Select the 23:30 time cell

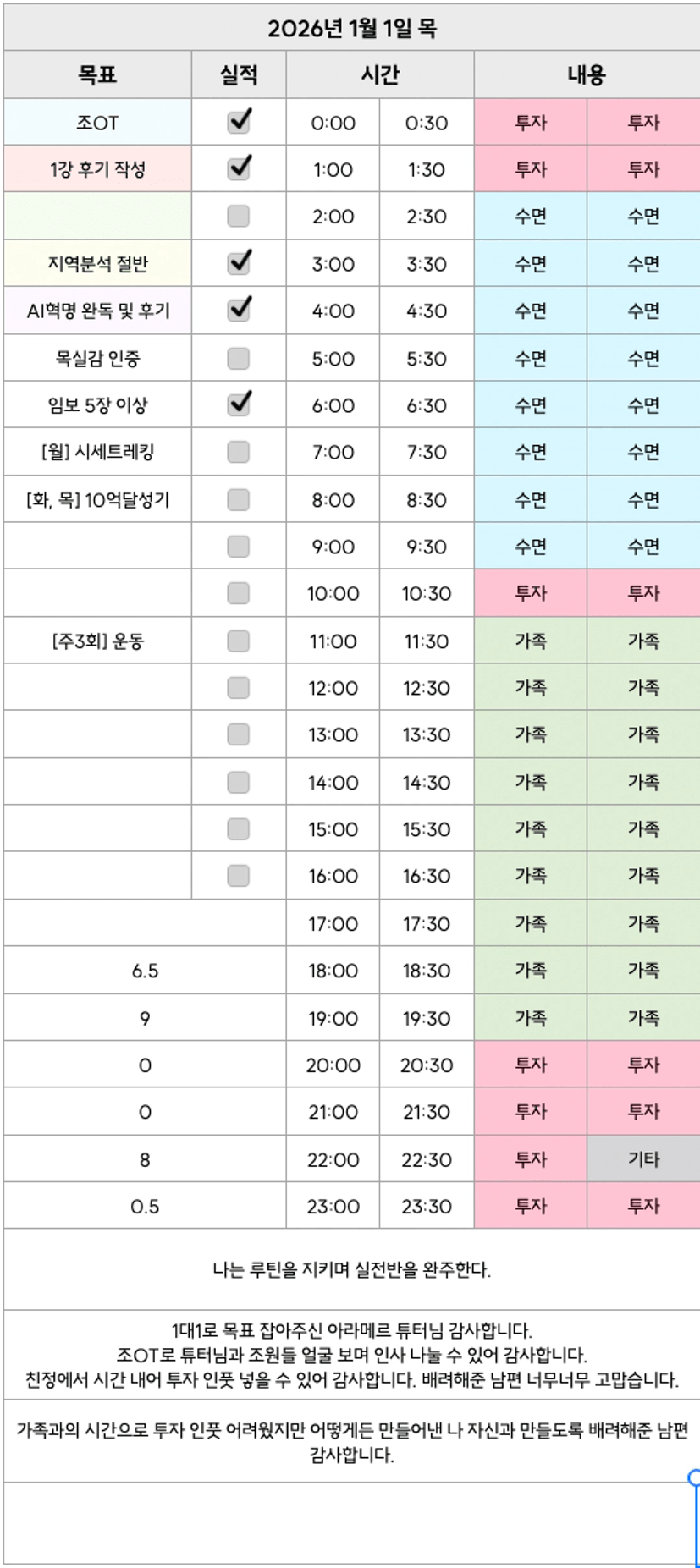426,1207
